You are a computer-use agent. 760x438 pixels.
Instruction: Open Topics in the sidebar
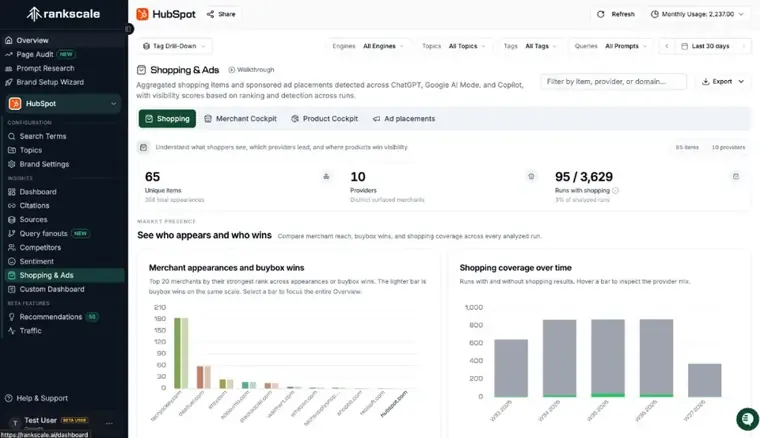click(x=31, y=150)
